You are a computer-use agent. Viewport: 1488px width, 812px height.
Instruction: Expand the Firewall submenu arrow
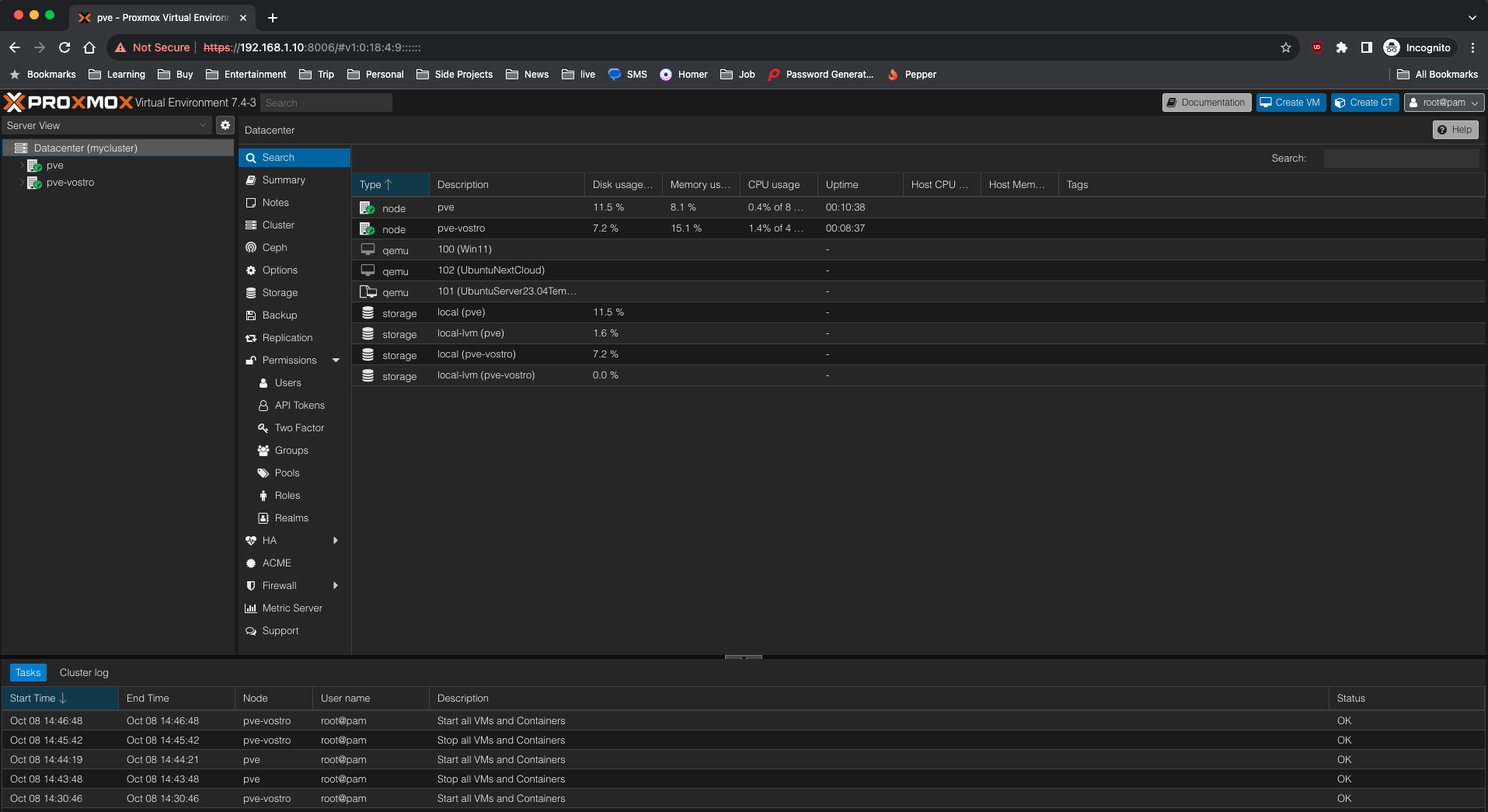pyautogui.click(x=336, y=585)
